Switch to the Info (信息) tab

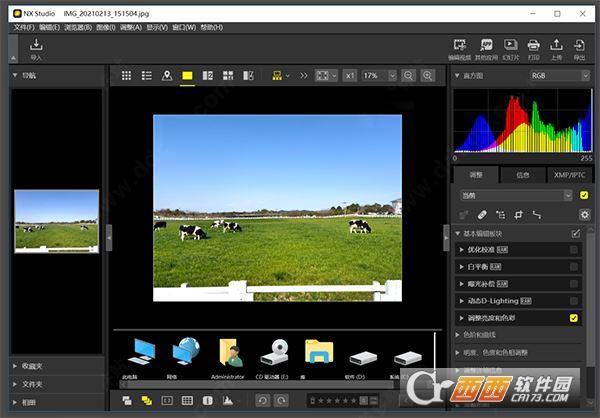[523, 175]
